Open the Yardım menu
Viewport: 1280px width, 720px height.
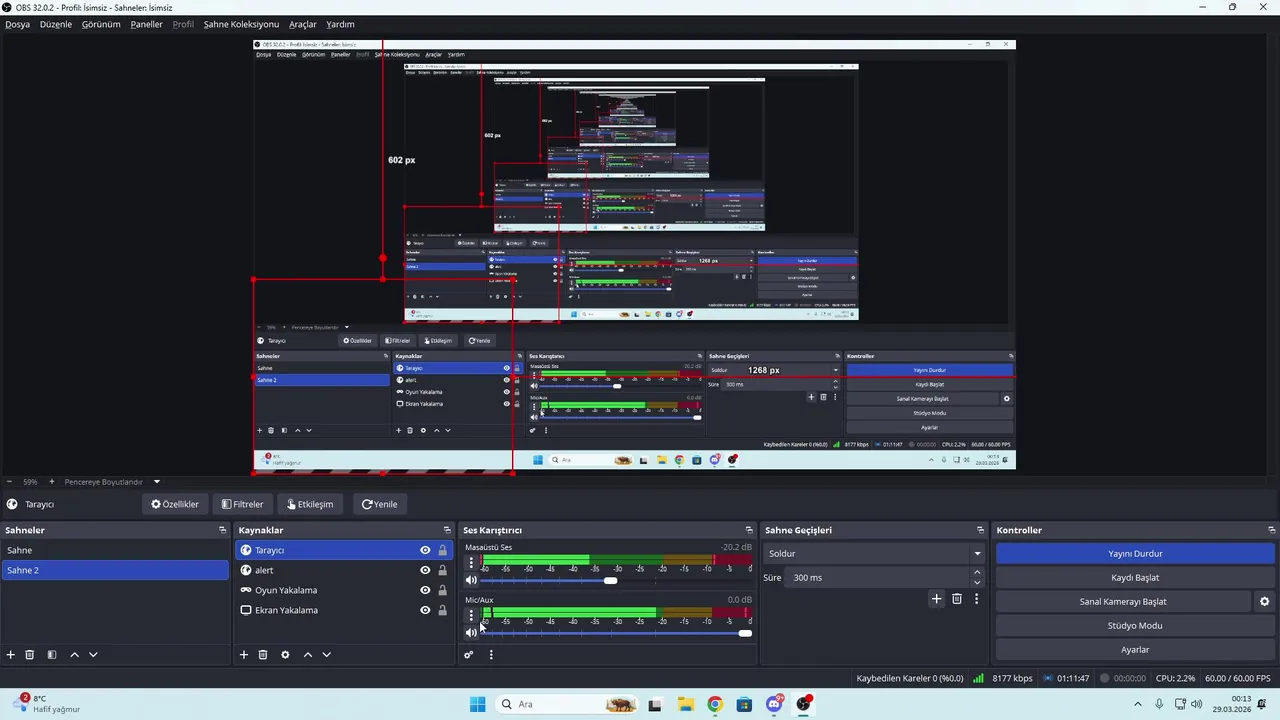(x=340, y=24)
